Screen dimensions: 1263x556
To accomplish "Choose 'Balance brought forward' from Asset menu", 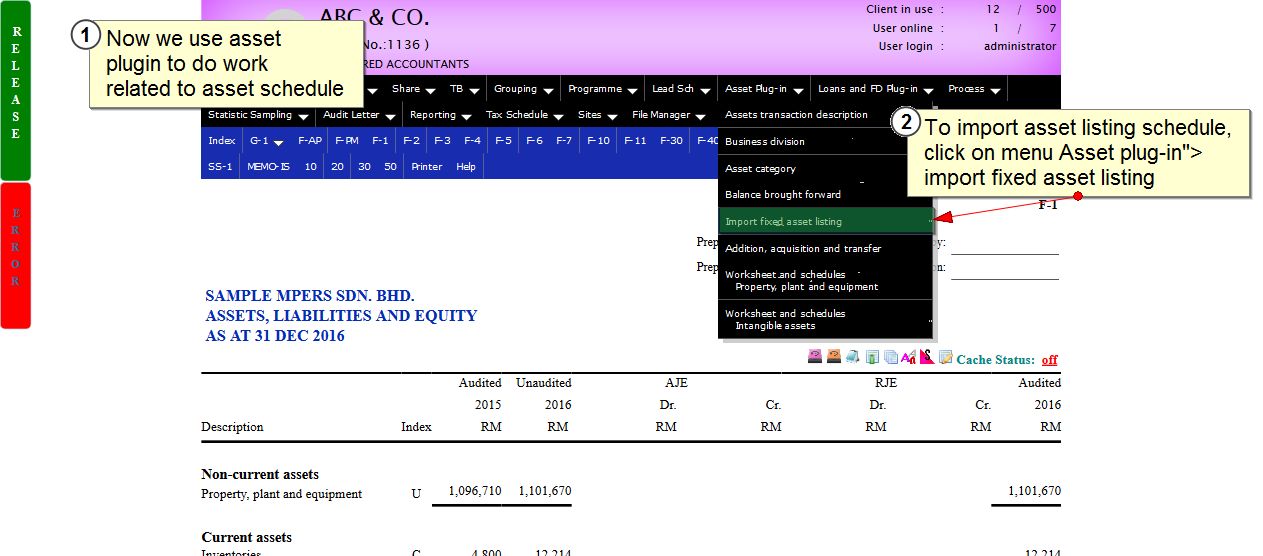I will (x=783, y=195).
